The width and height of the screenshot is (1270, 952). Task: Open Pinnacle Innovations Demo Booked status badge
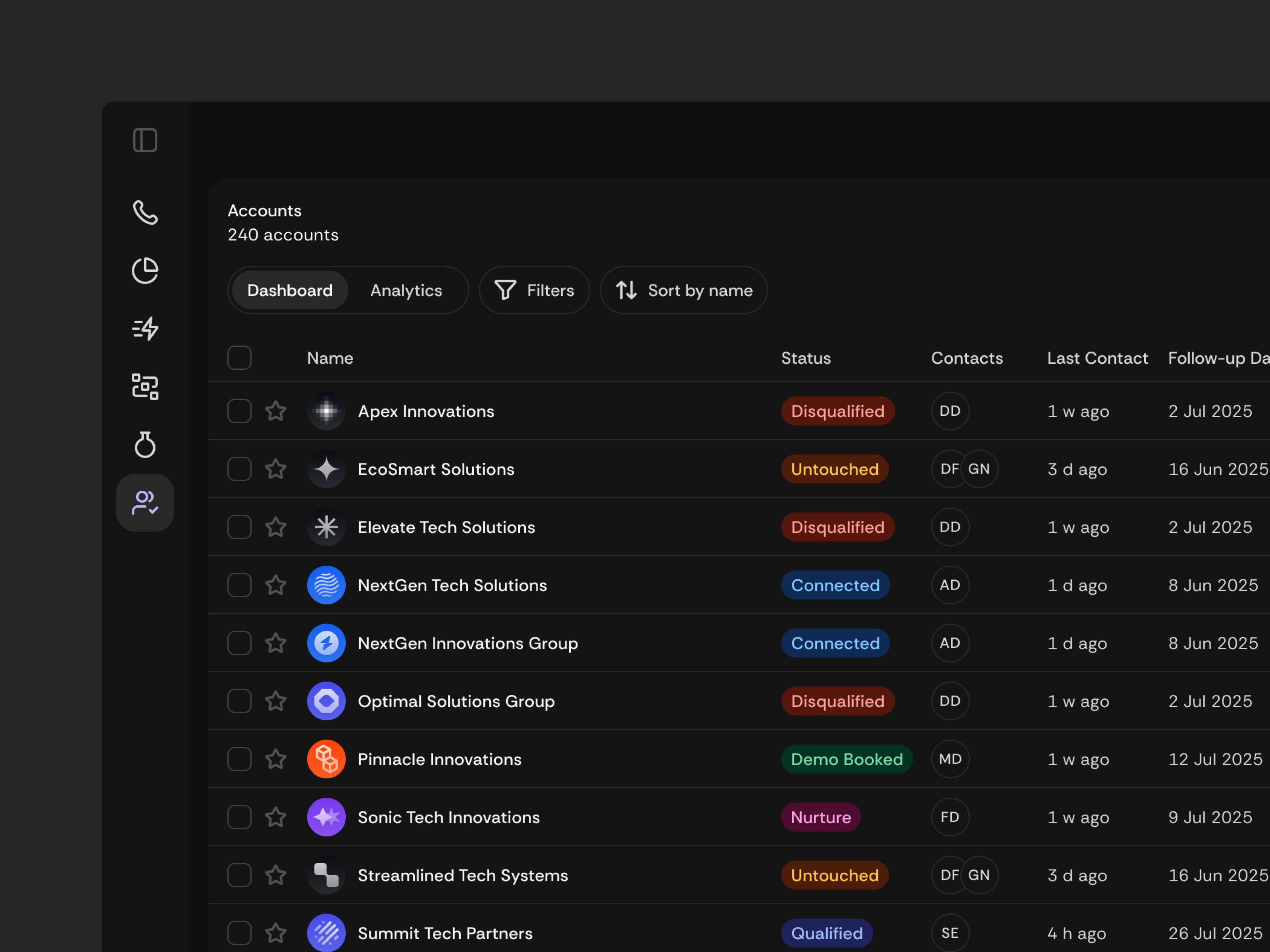[x=847, y=758]
